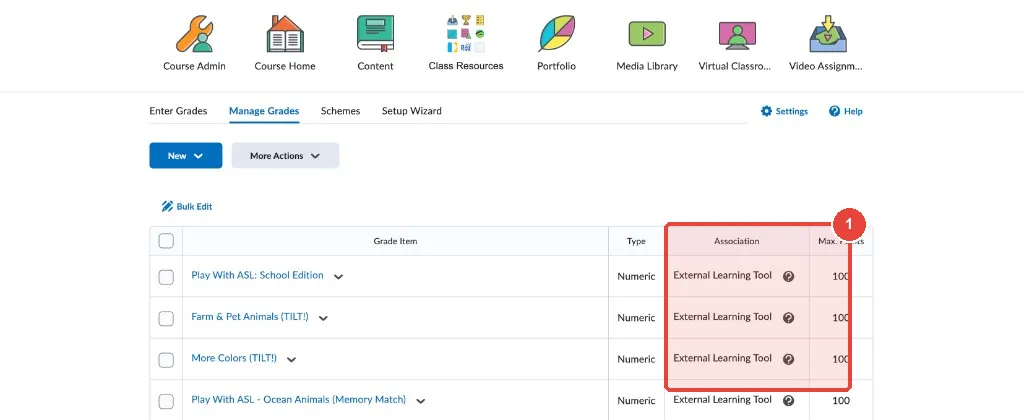
Task: Open the chevron menu for School Edition item
Action: pos(338,276)
